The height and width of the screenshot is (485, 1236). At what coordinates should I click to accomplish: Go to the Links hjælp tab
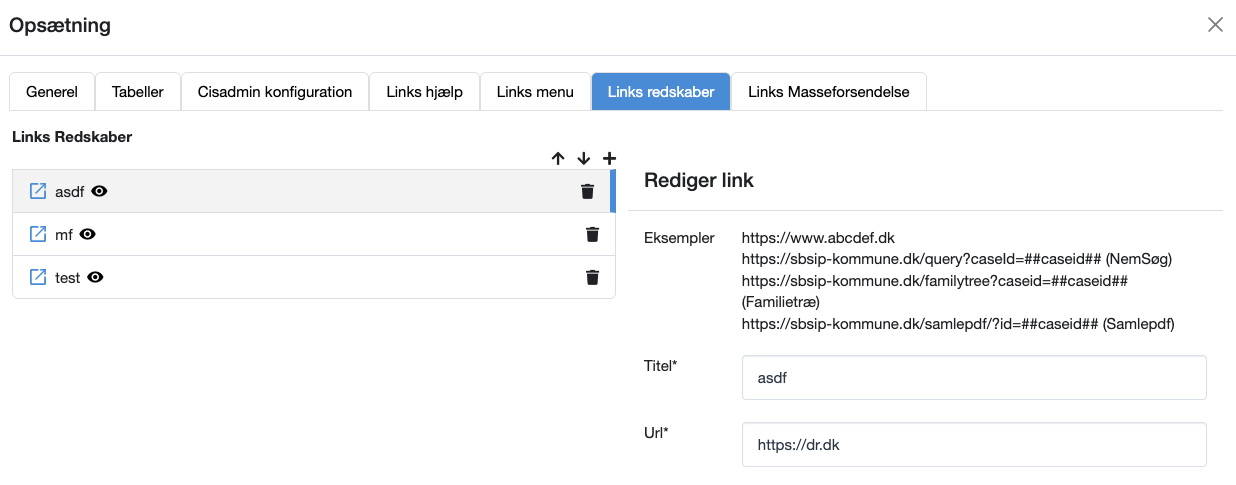pos(424,92)
